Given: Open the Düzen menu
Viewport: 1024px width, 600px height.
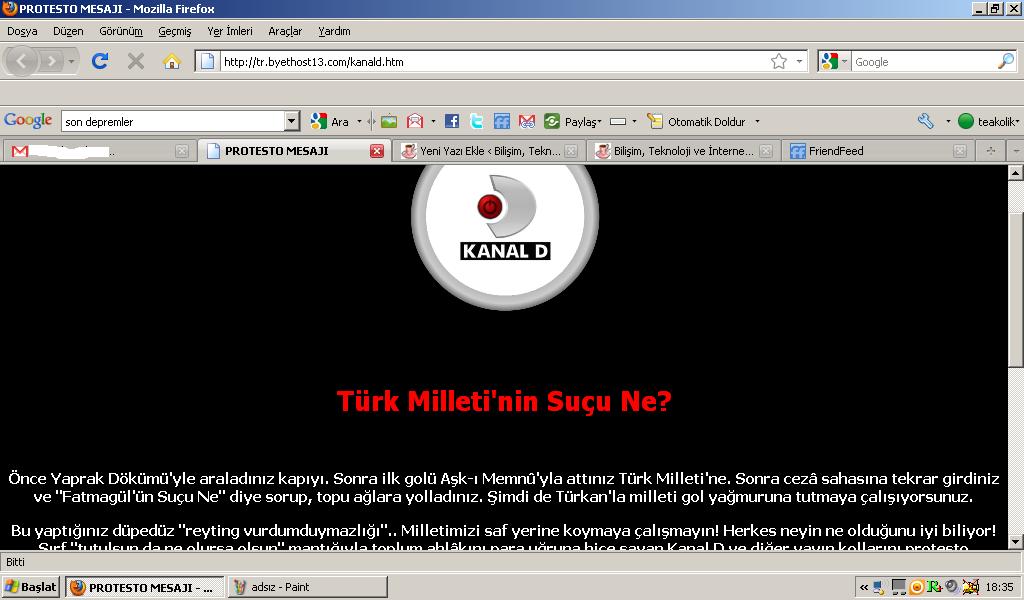Looking at the screenshot, I should click(x=68, y=31).
